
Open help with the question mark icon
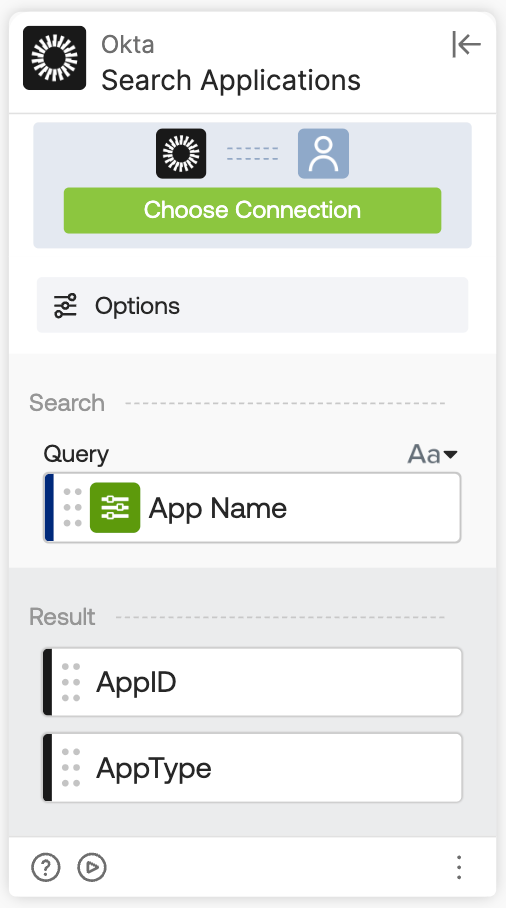point(46,867)
